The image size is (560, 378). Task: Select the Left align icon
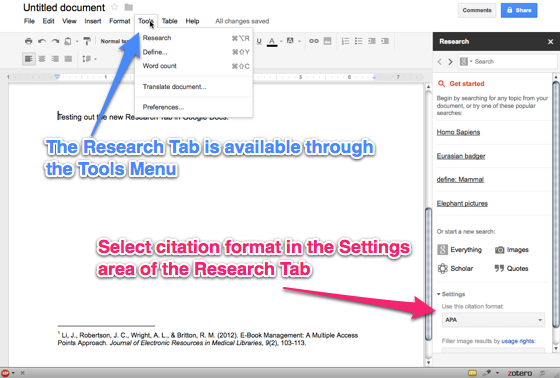point(29,59)
